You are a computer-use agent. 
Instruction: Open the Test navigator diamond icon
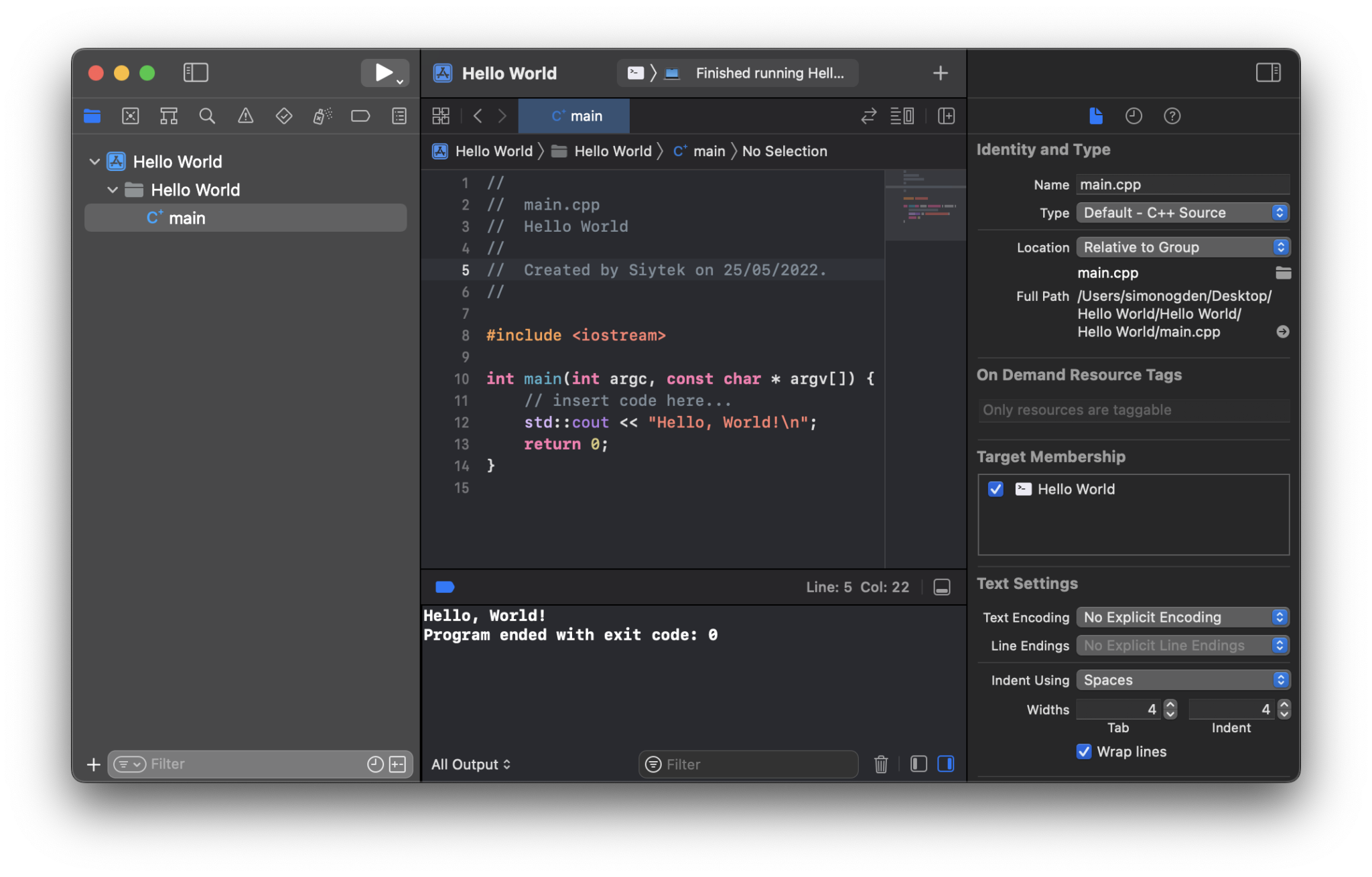(283, 115)
